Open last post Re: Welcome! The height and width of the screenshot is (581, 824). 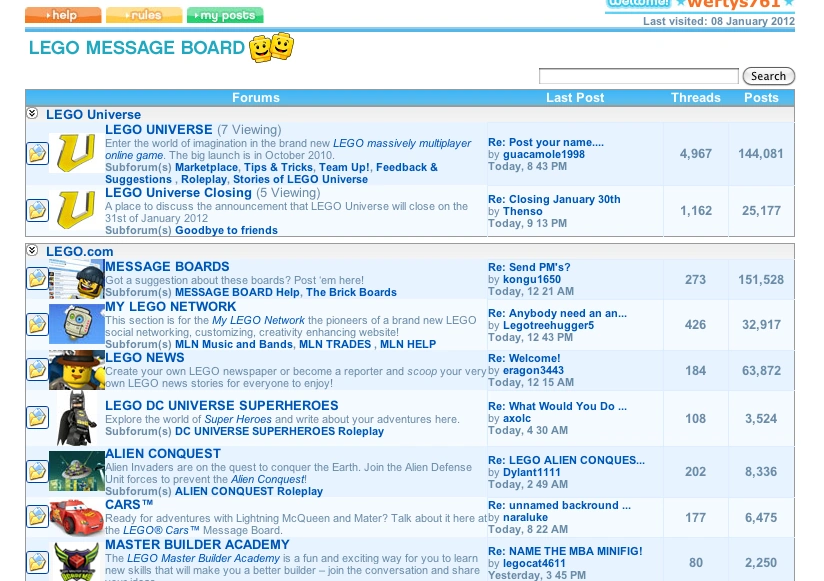524,358
